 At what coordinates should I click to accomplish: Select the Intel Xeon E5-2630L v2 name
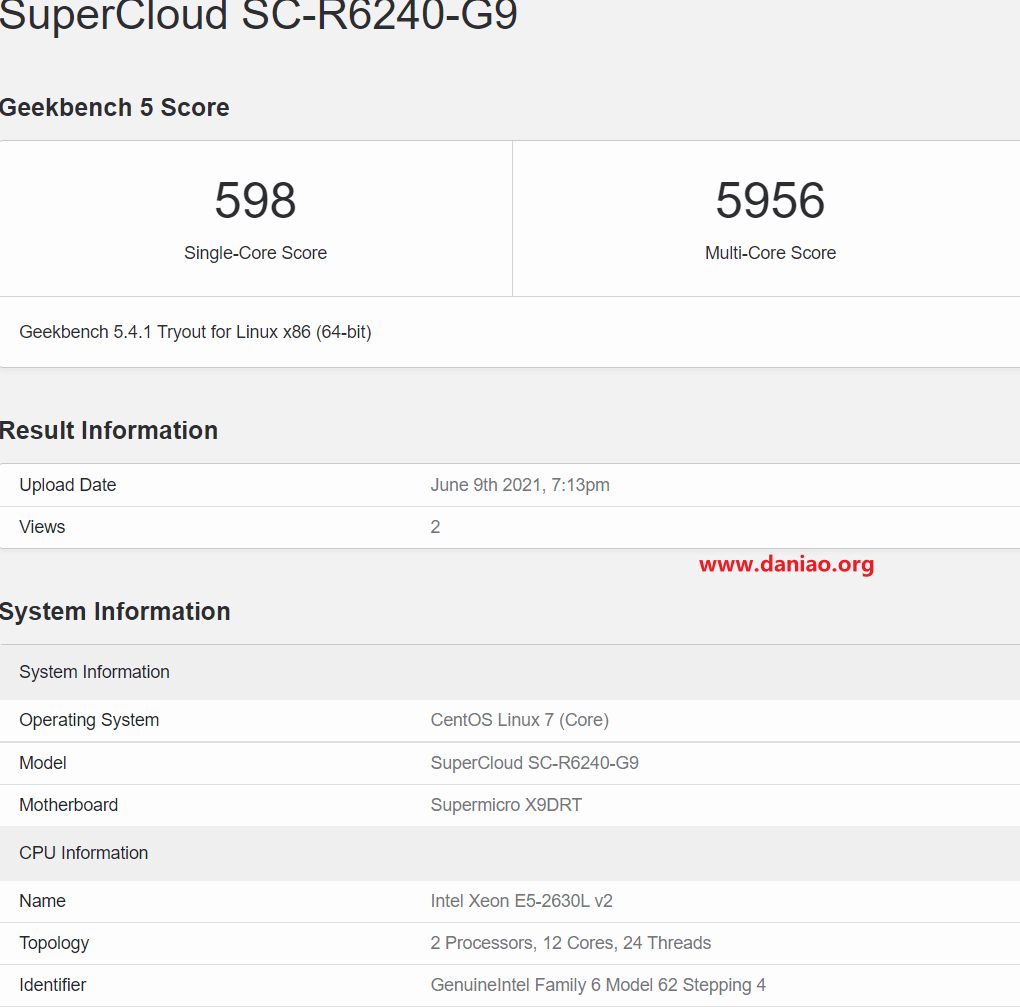coord(522,901)
